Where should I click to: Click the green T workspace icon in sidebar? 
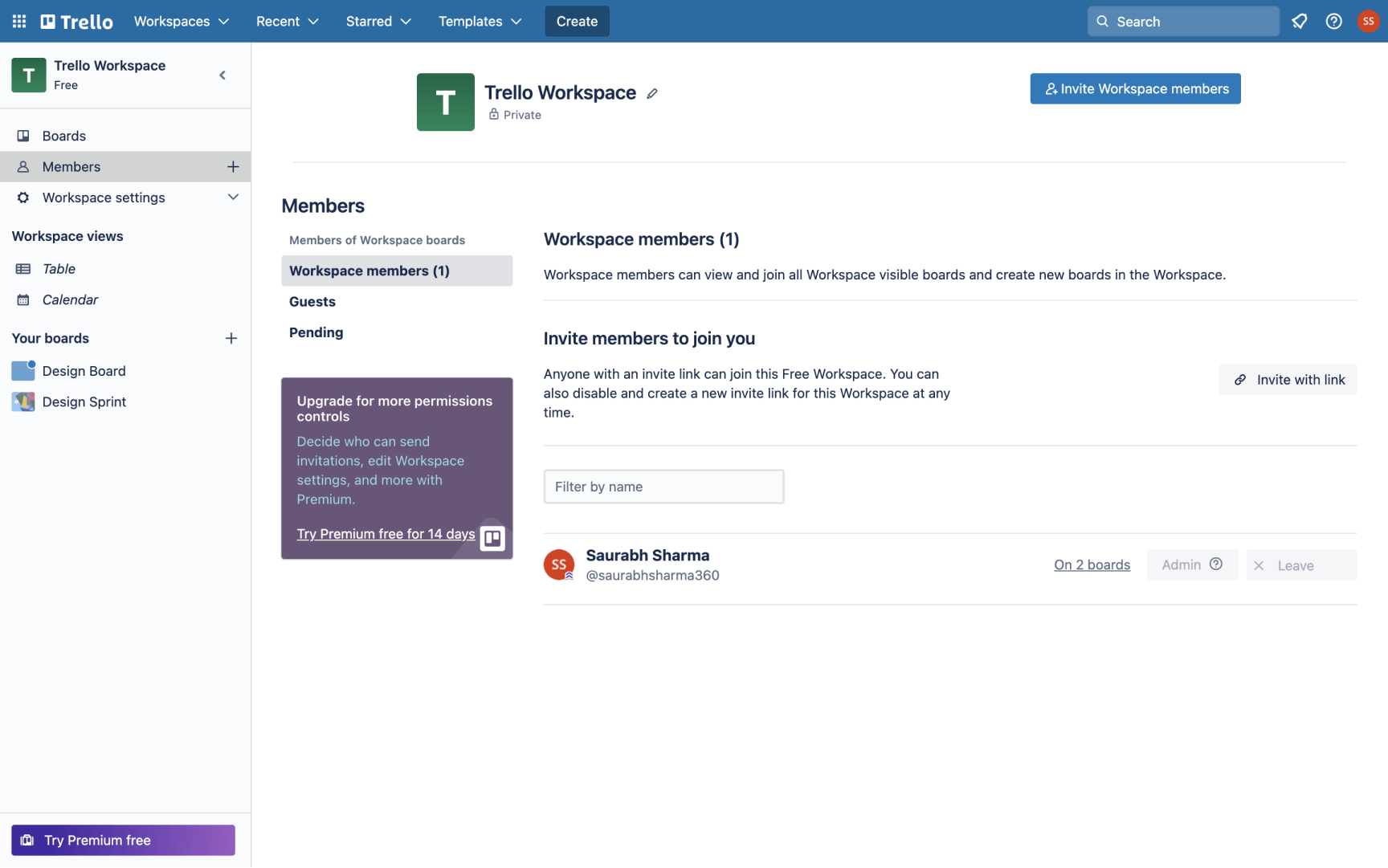tap(29, 75)
